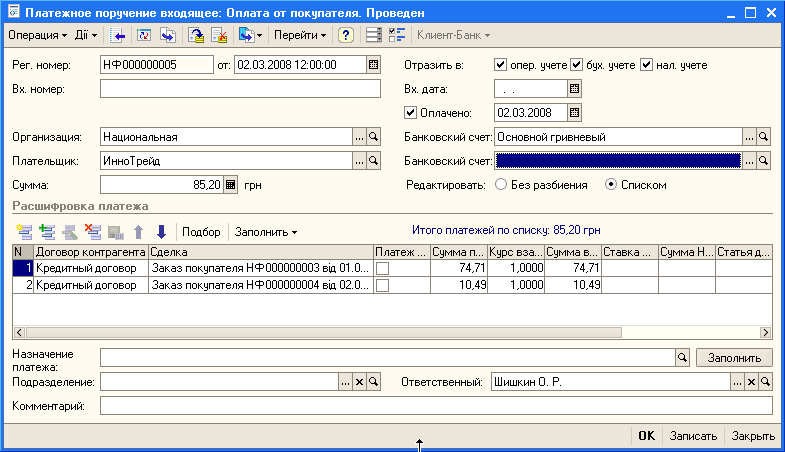785x452 pixels.
Task: Click the Записать button
Action: 693,436
